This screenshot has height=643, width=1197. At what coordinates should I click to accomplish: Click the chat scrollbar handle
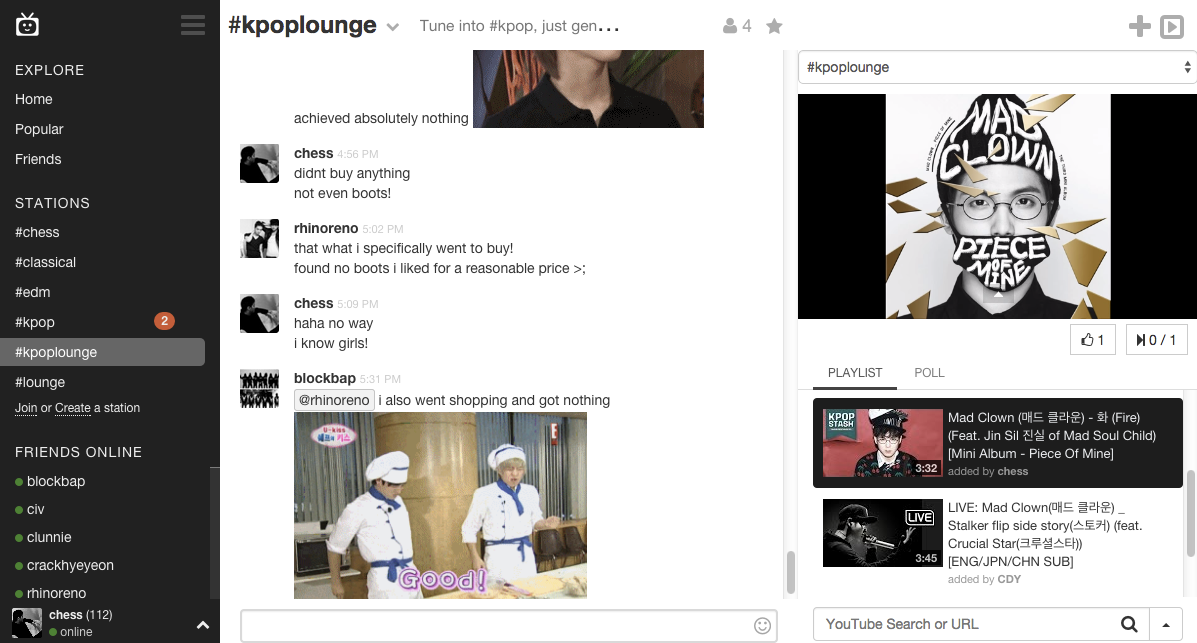(x=790, y=572)
